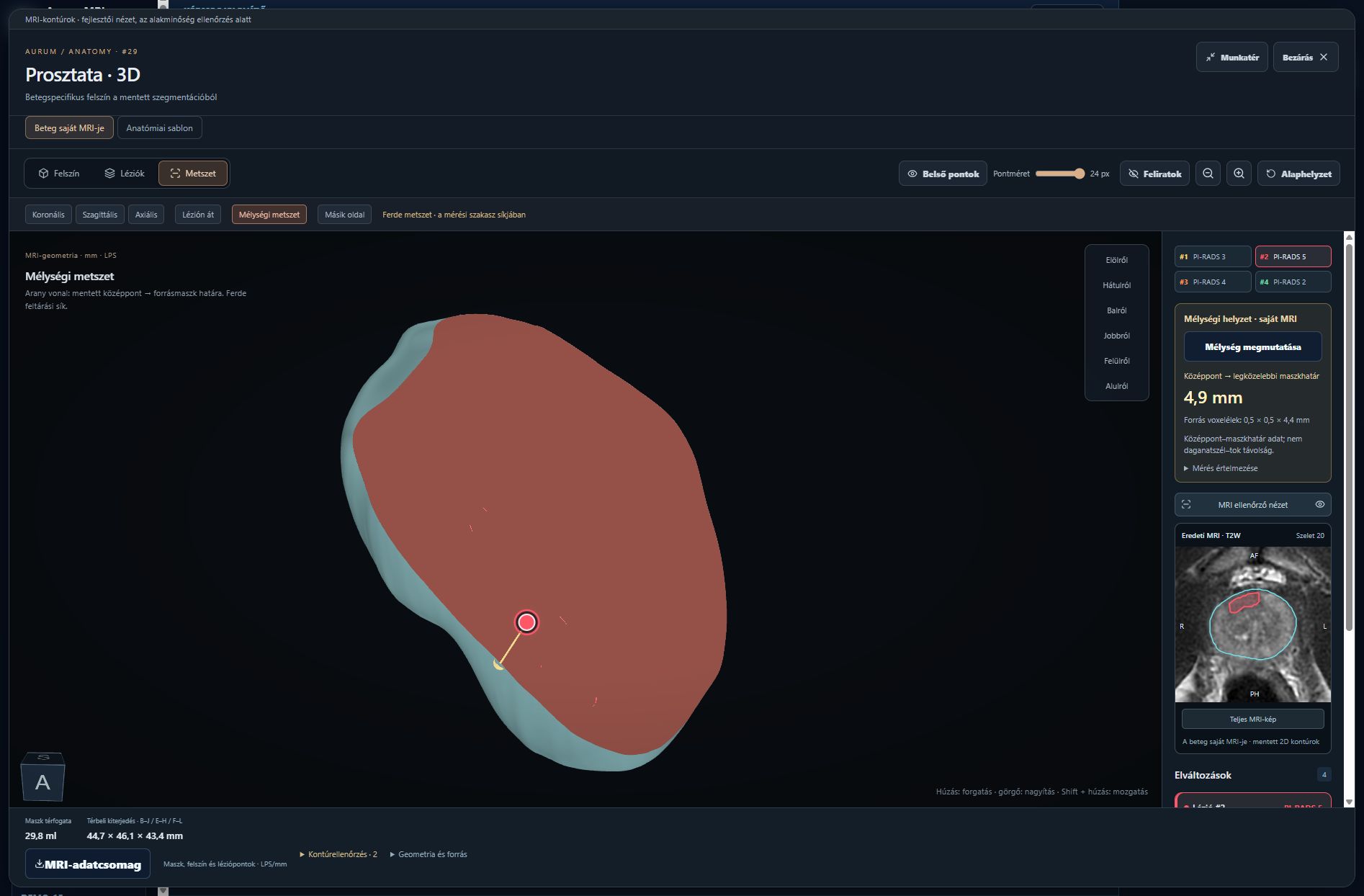
Task: Adjust the Pontméret slider
Action: click(1059, 174)
